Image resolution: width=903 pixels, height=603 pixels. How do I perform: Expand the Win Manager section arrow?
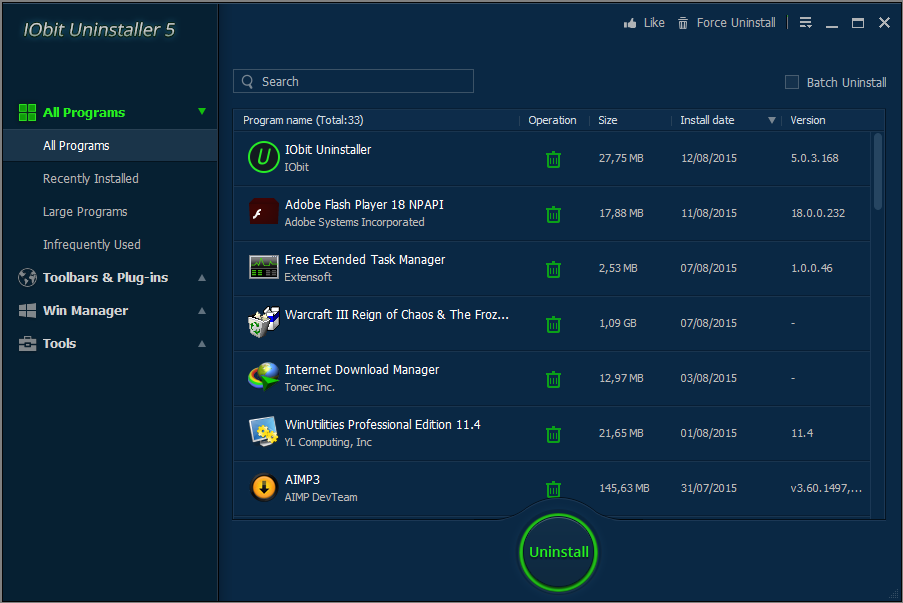(202, 310)
